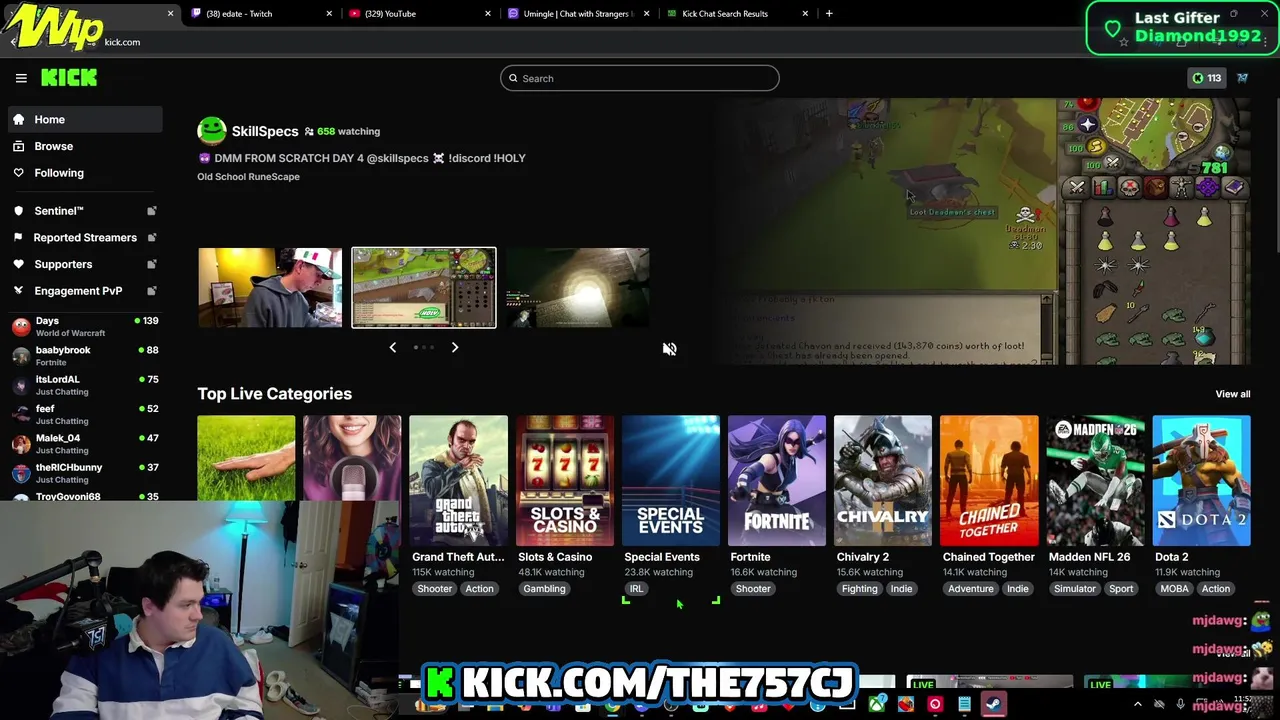
Task: Click Simulator tag under Madden NFL 26
Action: click(1075, 589)
